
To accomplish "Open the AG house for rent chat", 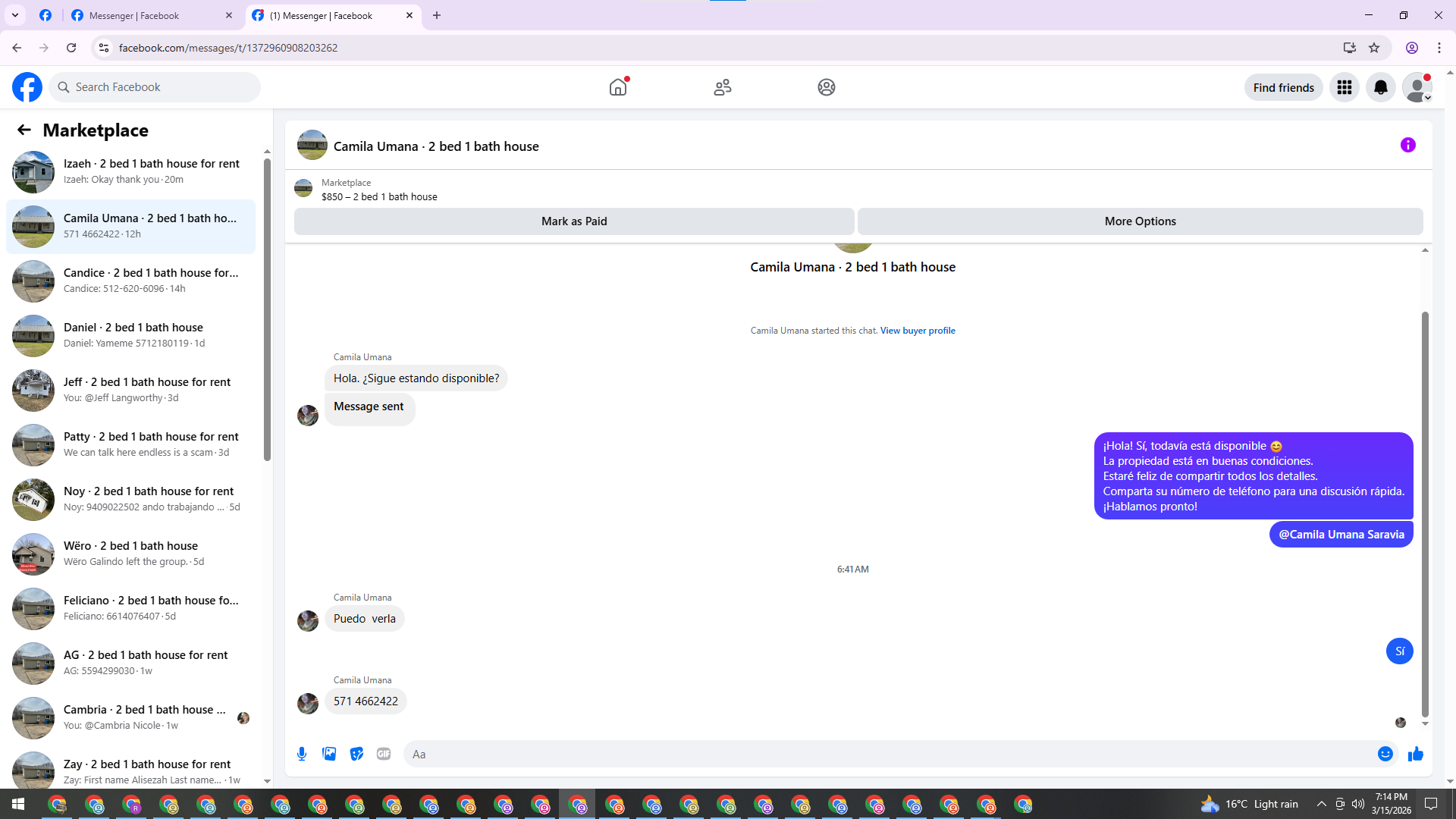I will point(130,664).
